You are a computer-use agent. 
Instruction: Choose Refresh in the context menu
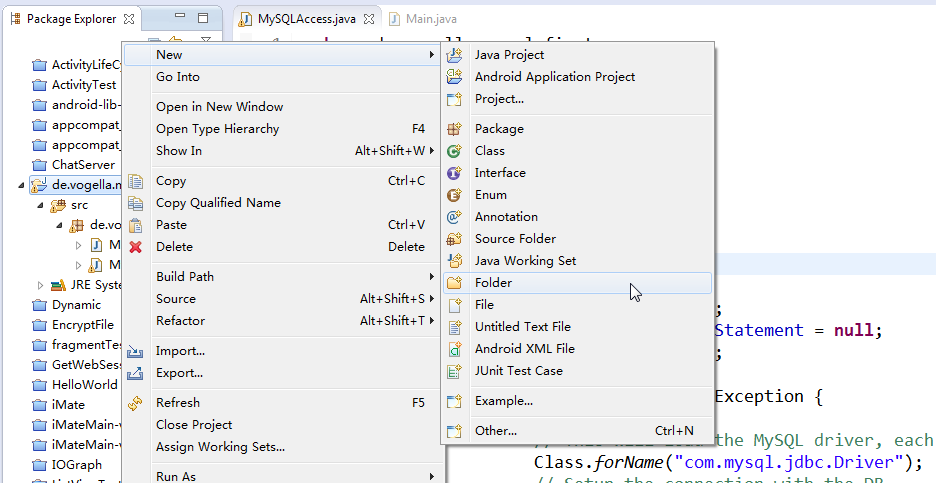pyautogui.click(x=178, y=403)
